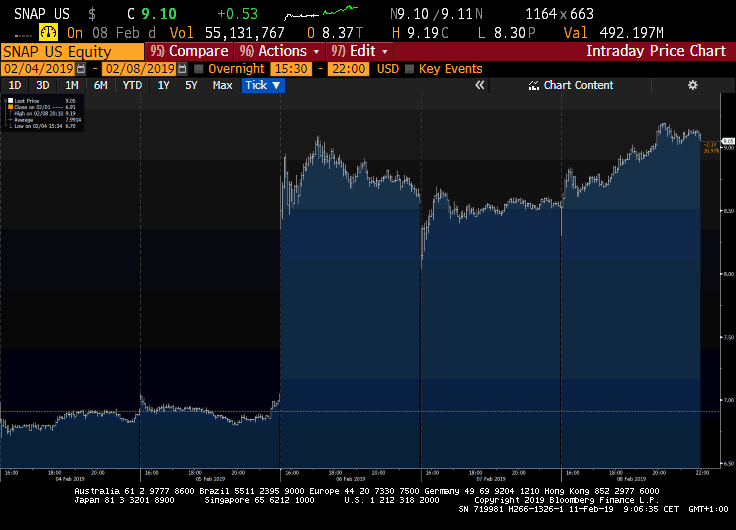Click the 9.00 price axis label
Viewport: 736px width, 530px height.
click(728, 148)
